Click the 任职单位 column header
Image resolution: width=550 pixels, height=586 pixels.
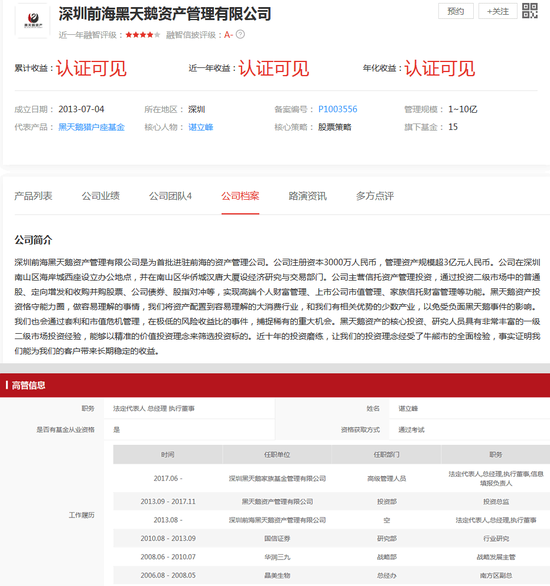[x=277, y=454]
